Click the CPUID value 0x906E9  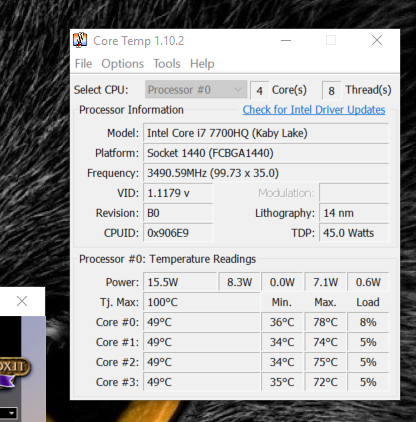[x=178, y=233]
